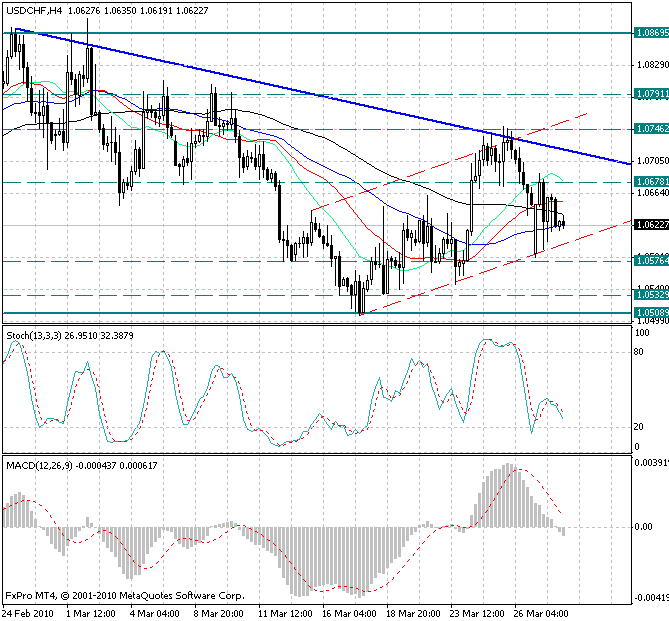Click the 1.08290 axis price value
Screen dimensions: 669x621
point(652,65)
